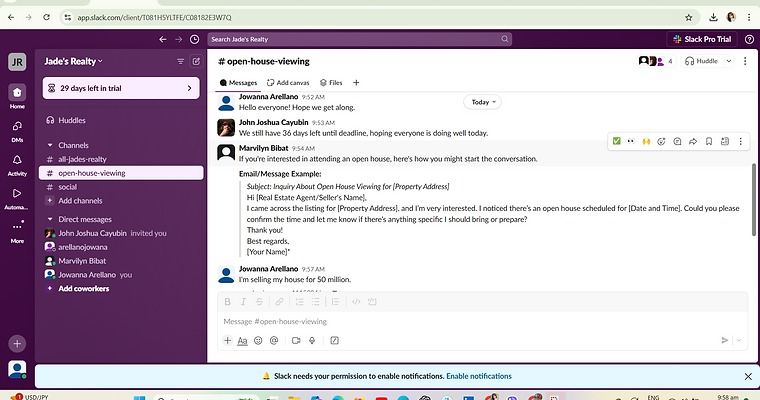Open Slack history clock icon
760x400 pixels.
(x=194, y=39)
